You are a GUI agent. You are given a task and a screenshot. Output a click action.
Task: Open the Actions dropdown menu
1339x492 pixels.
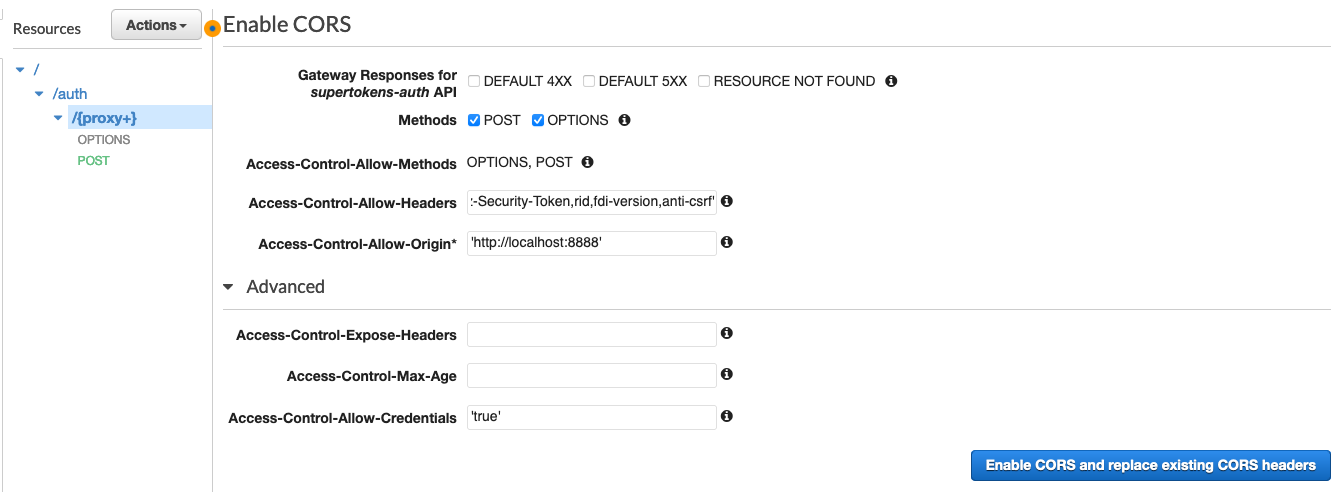[156, 26]
